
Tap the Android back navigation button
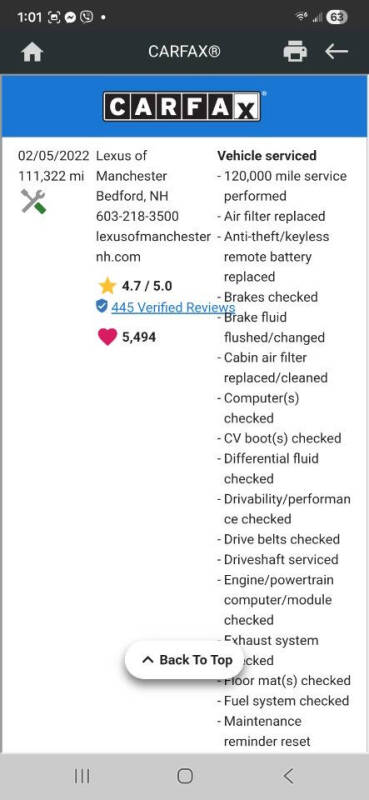coord(288,776)
